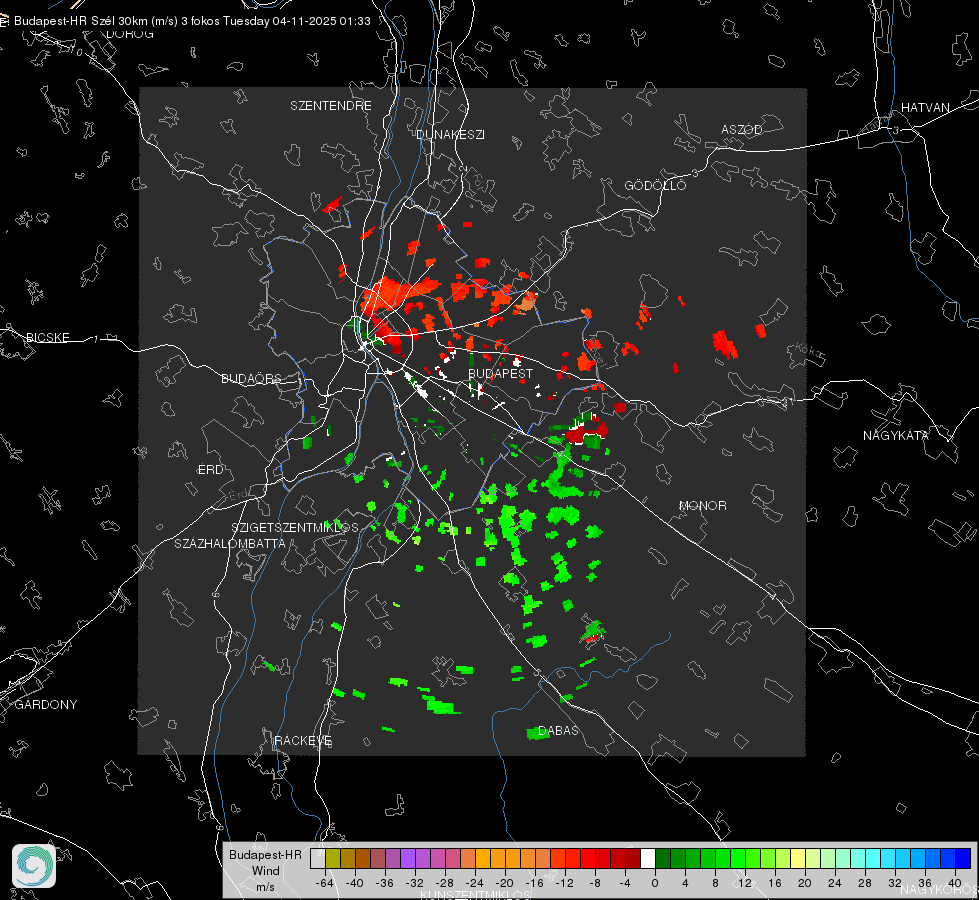The height and width of the screenshot is (900, 979).
Task: Click the radar title text Budapest-HR Szél
Action: point(63,21)
